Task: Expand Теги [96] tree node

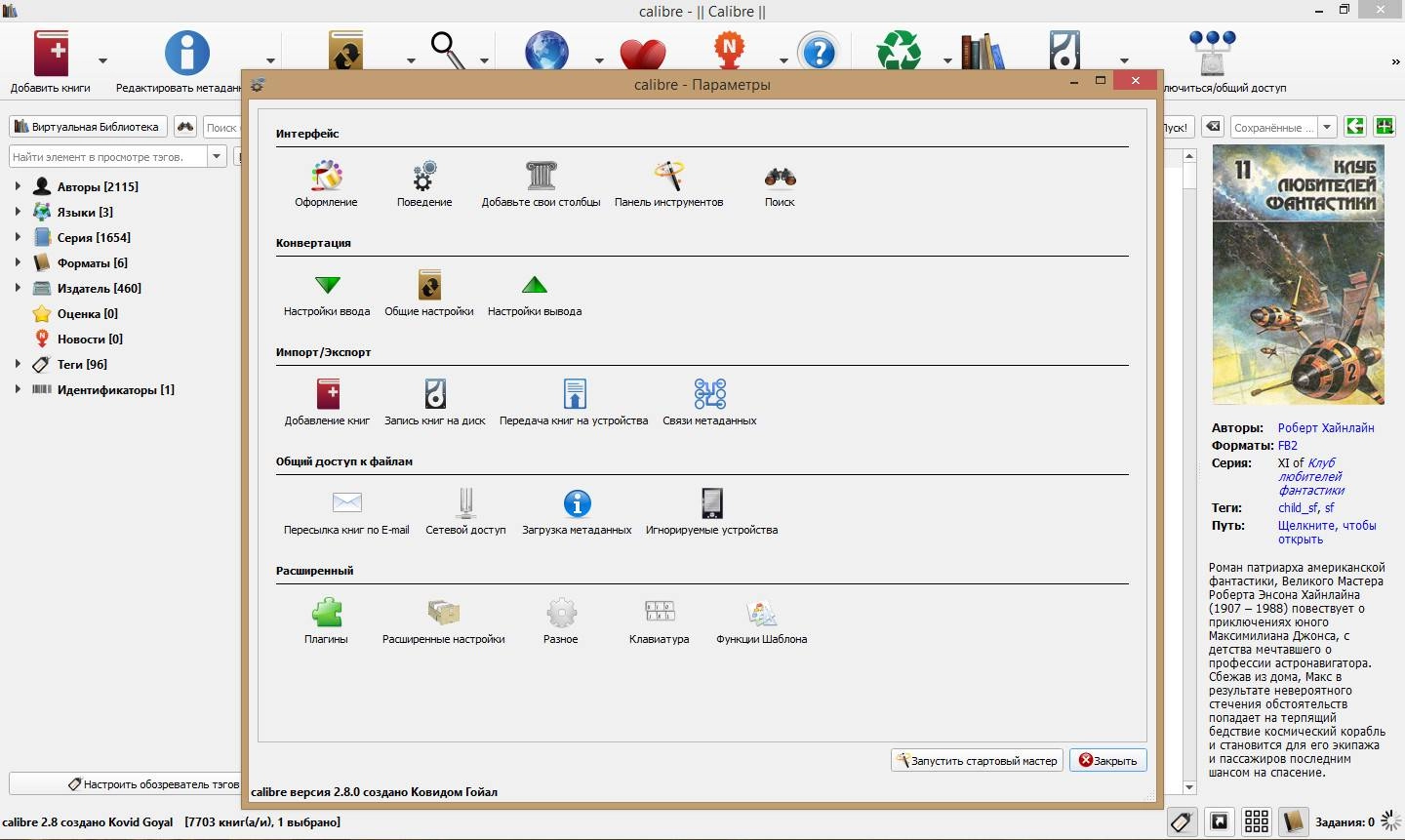Action: point(18,364)
